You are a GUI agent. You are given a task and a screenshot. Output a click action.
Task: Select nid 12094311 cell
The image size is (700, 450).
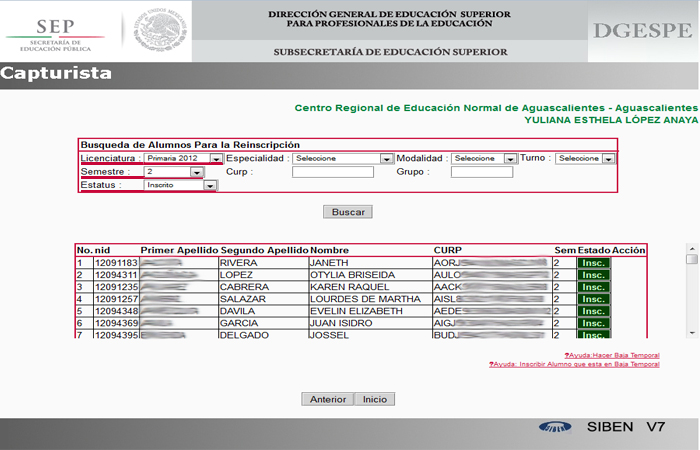tap(116, 275)
